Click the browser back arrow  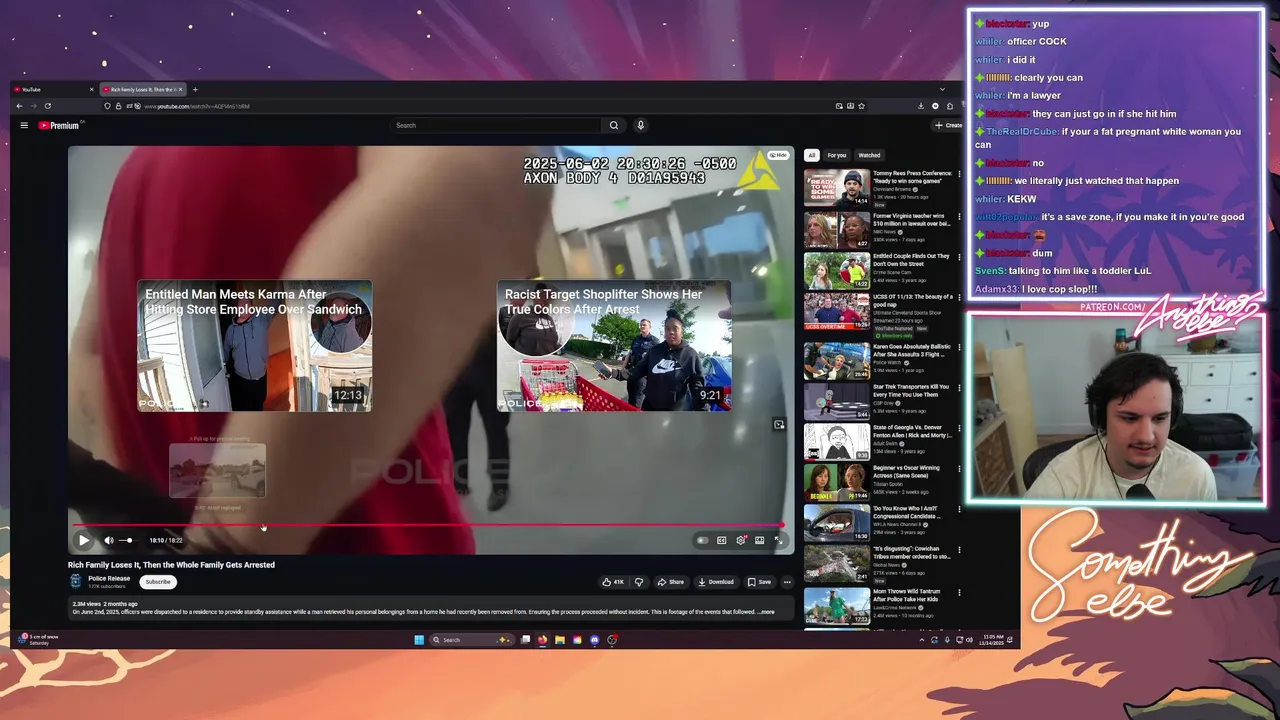tap(19, 106)
